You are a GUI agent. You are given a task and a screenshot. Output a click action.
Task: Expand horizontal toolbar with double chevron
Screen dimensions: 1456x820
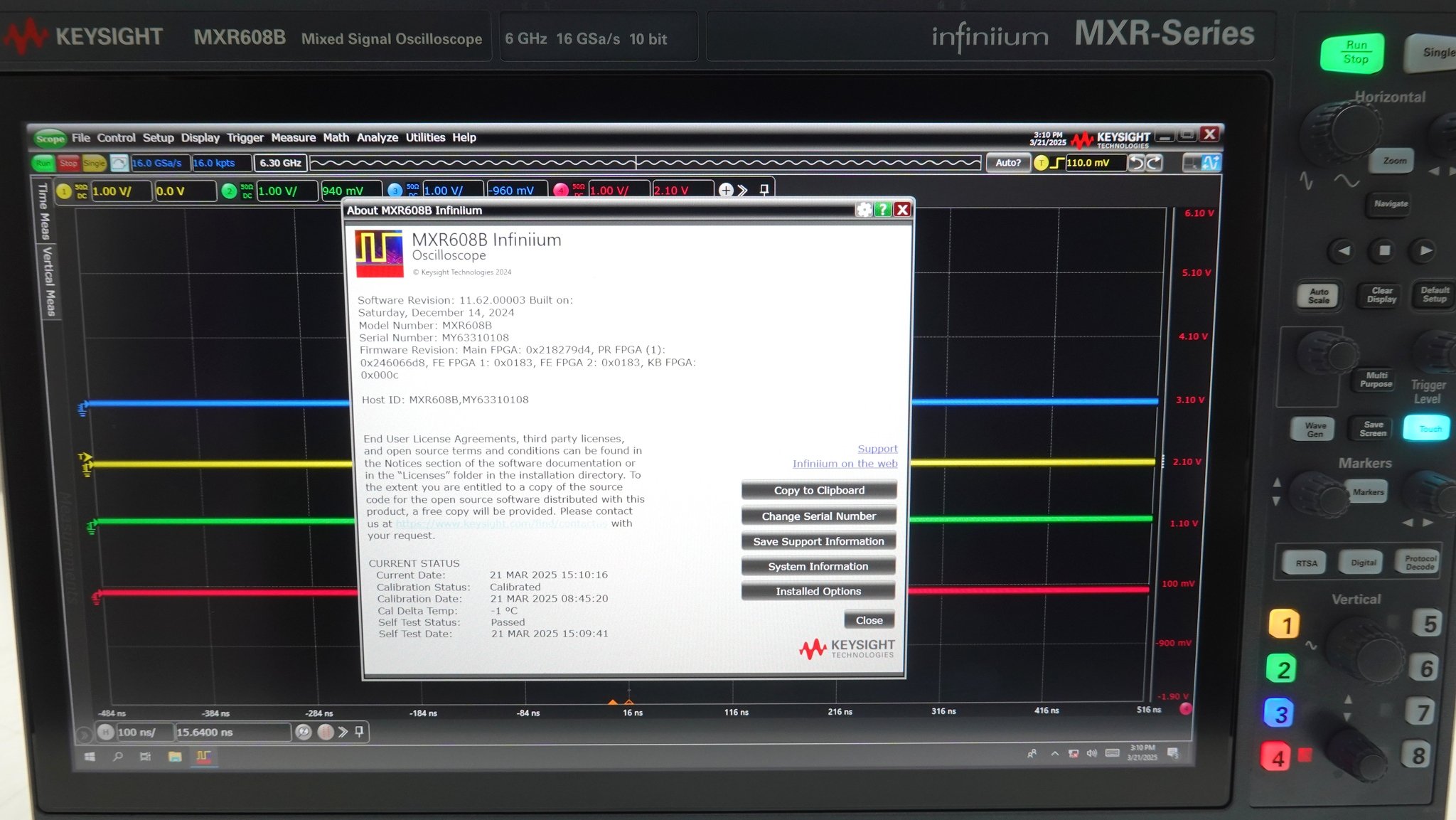(x=343, y=732)
